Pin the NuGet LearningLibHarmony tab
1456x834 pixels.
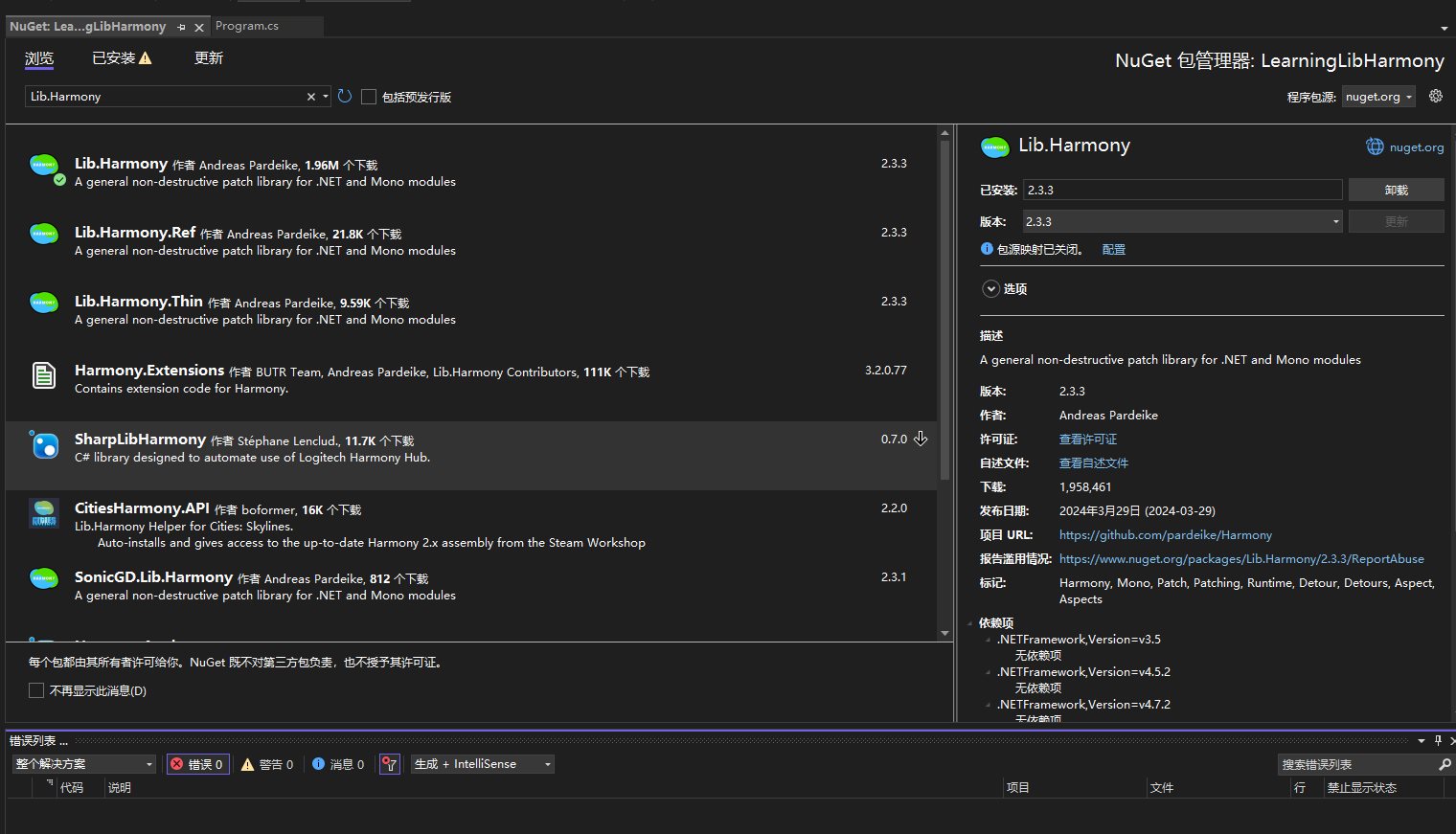tap(181, 27)
